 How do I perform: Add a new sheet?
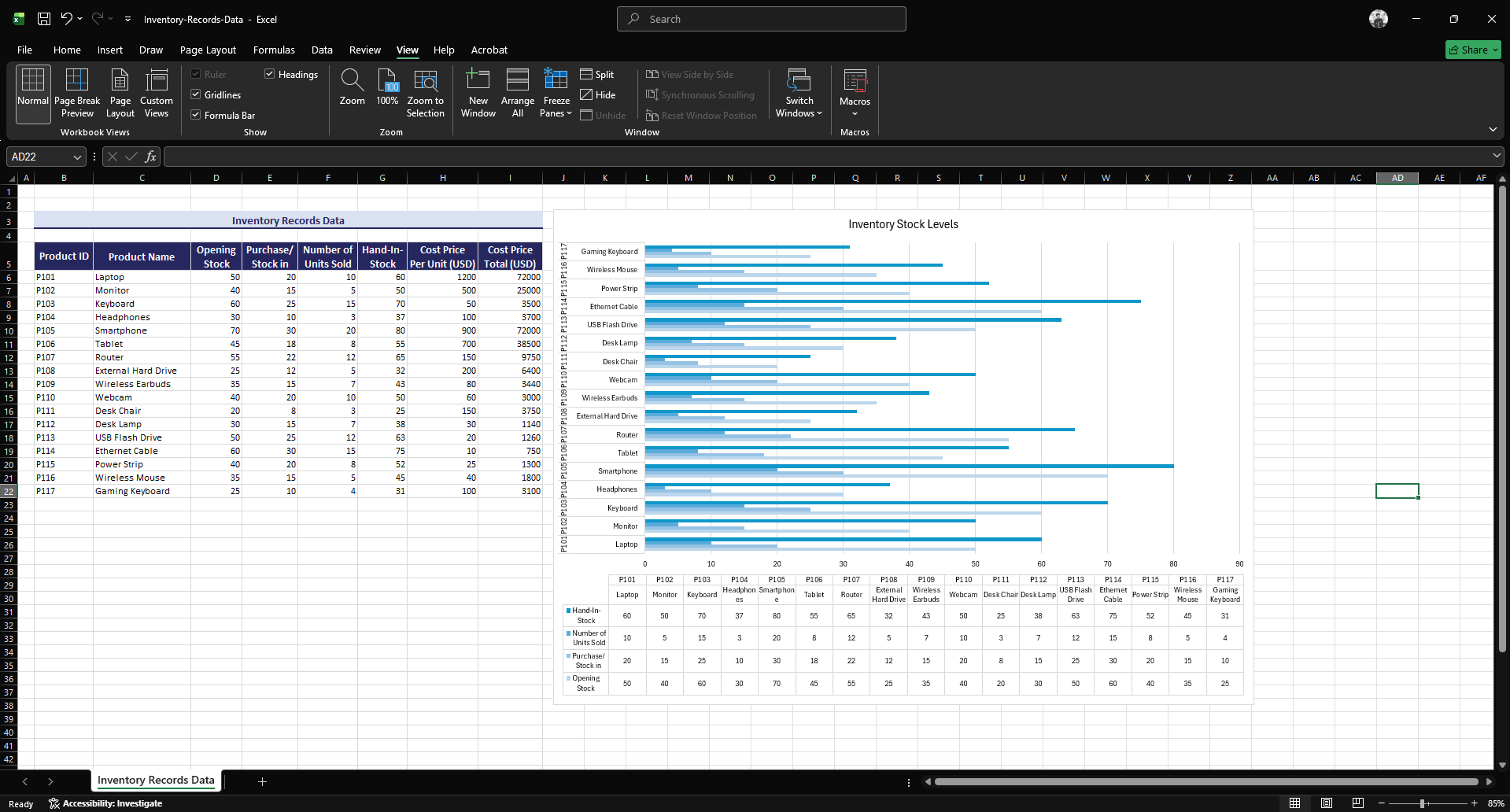(263, 781)
